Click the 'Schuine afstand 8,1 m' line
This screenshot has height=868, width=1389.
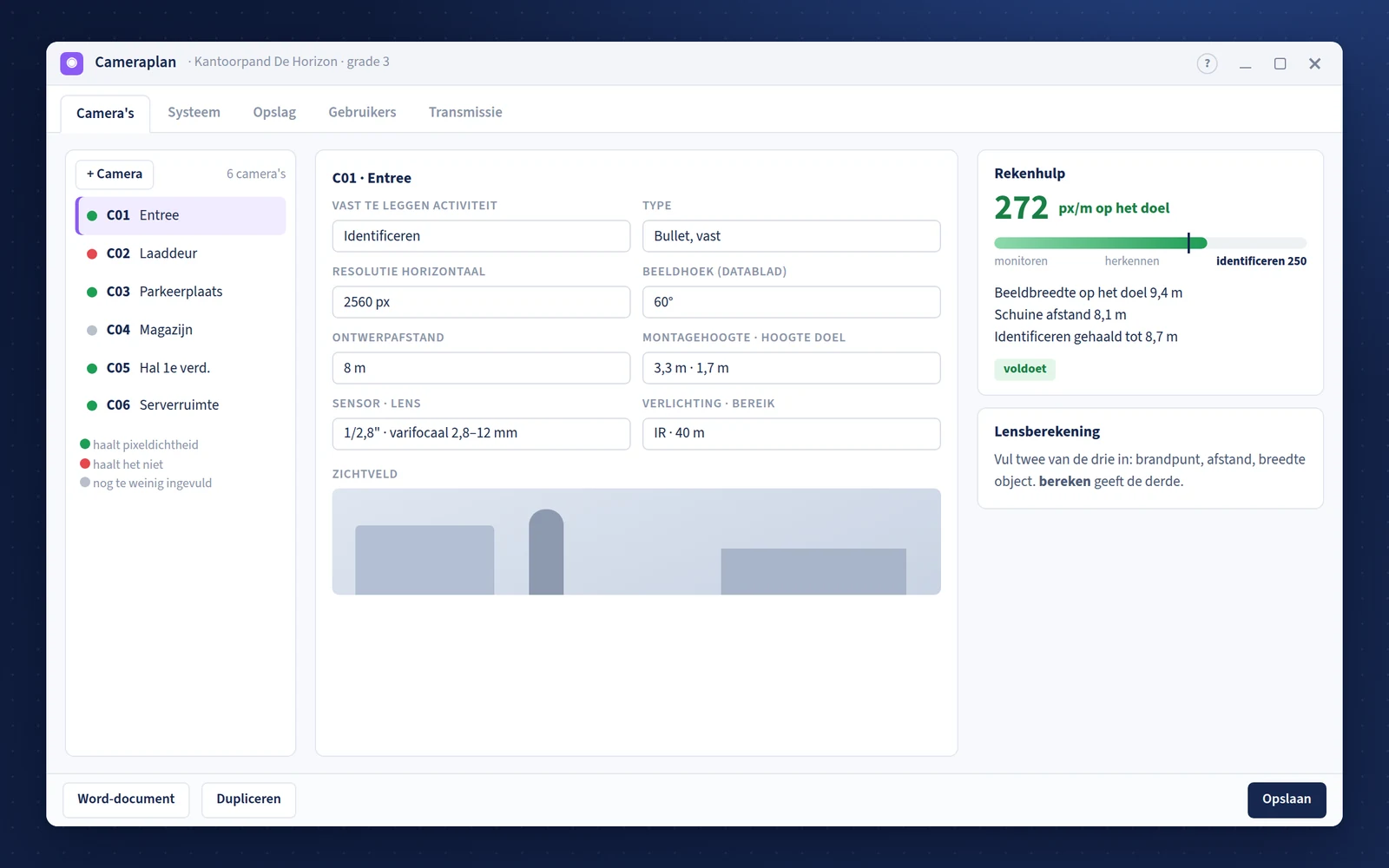click(1060, 315)
